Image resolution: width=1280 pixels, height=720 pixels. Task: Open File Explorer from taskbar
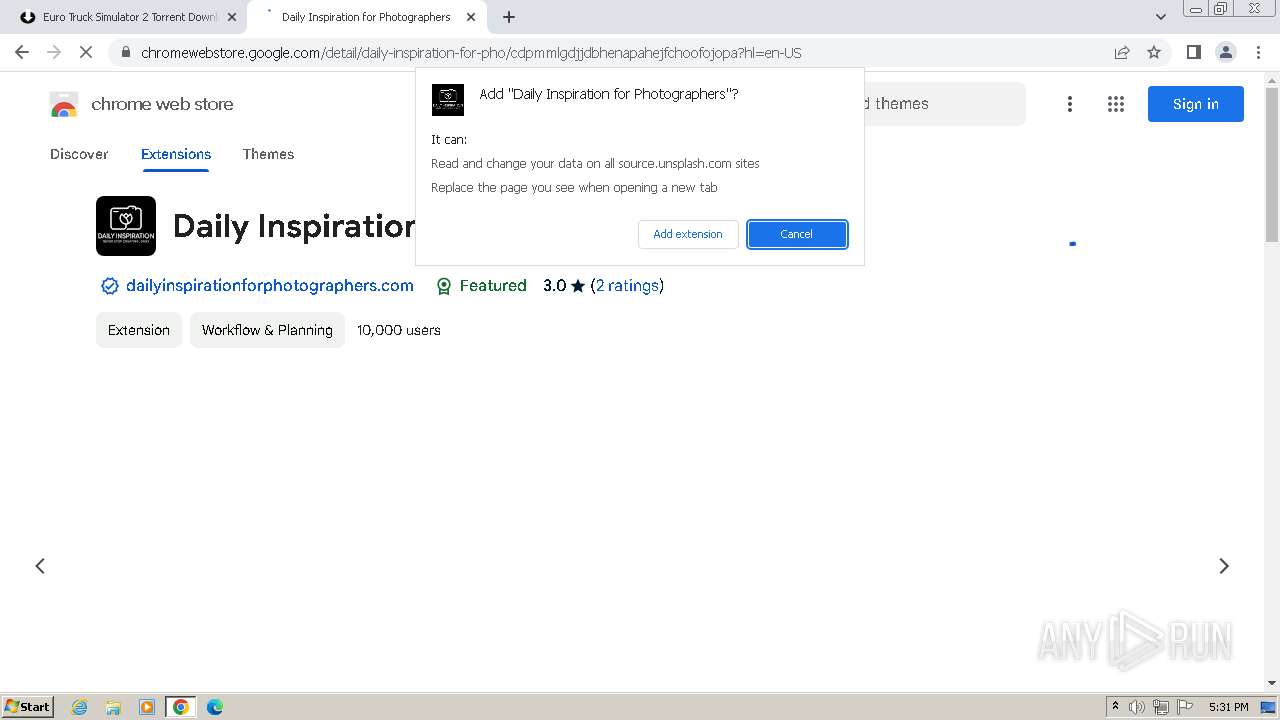(x=113, y=707)
